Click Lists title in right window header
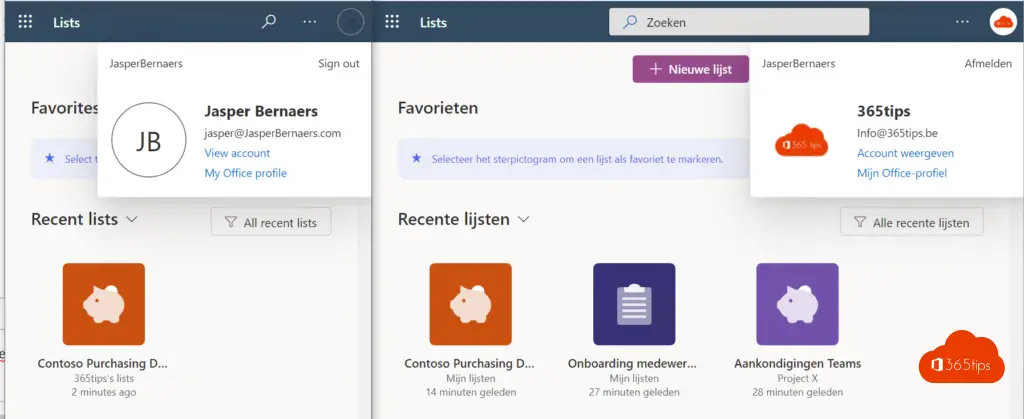1024x419 pixels. (434, 22)
